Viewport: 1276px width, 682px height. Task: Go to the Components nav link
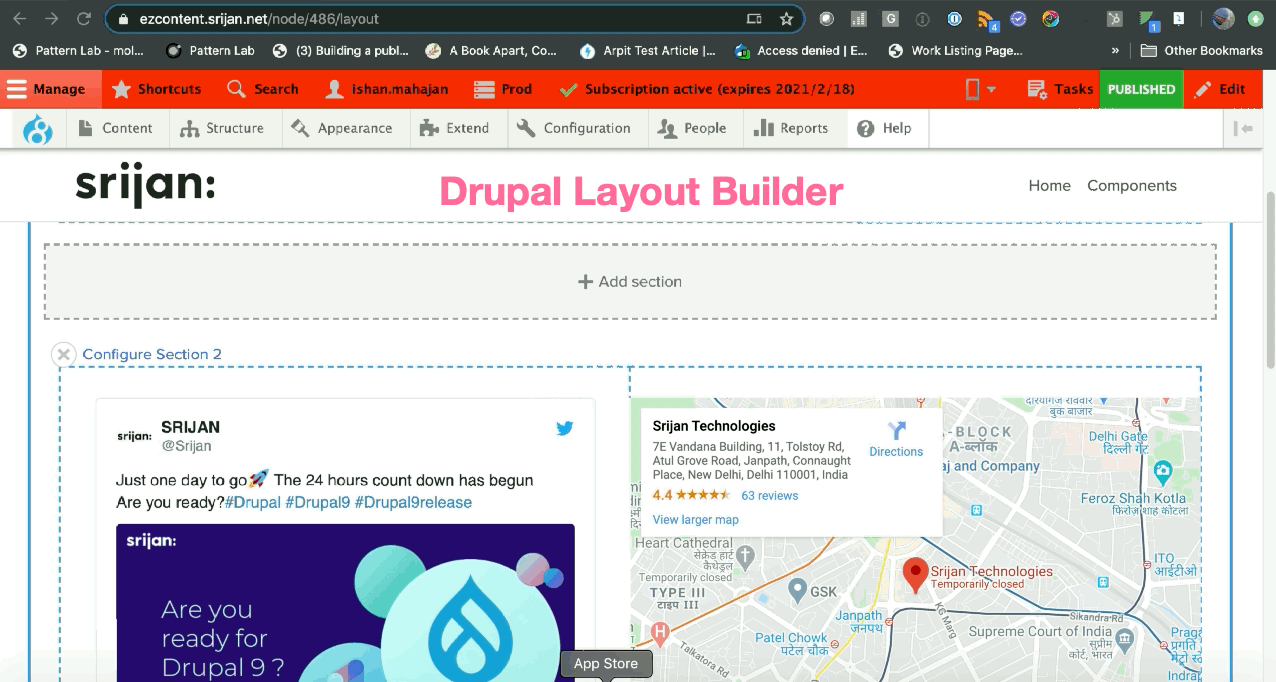1132,186
